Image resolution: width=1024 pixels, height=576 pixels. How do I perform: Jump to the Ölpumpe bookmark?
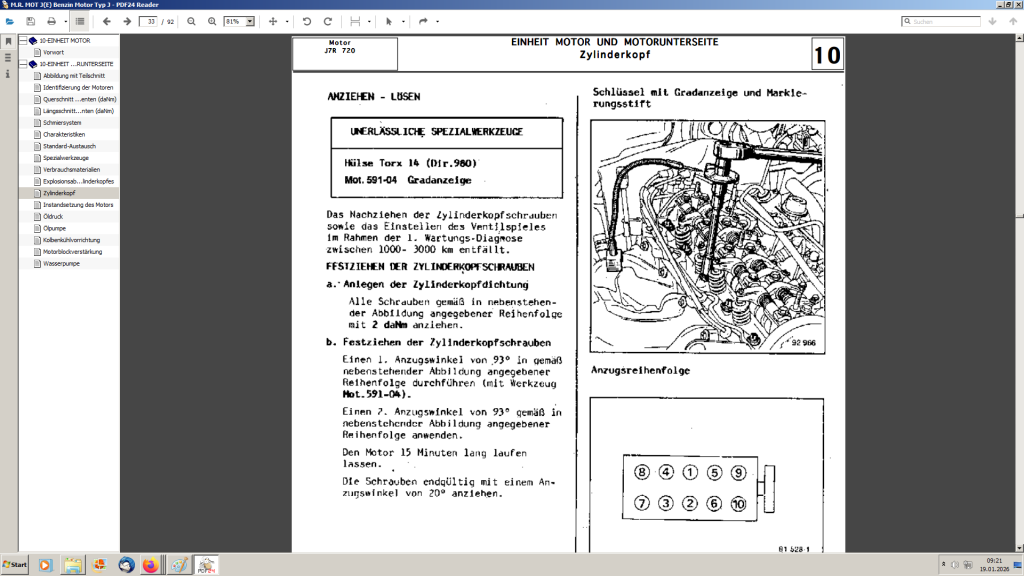[54, 228]
